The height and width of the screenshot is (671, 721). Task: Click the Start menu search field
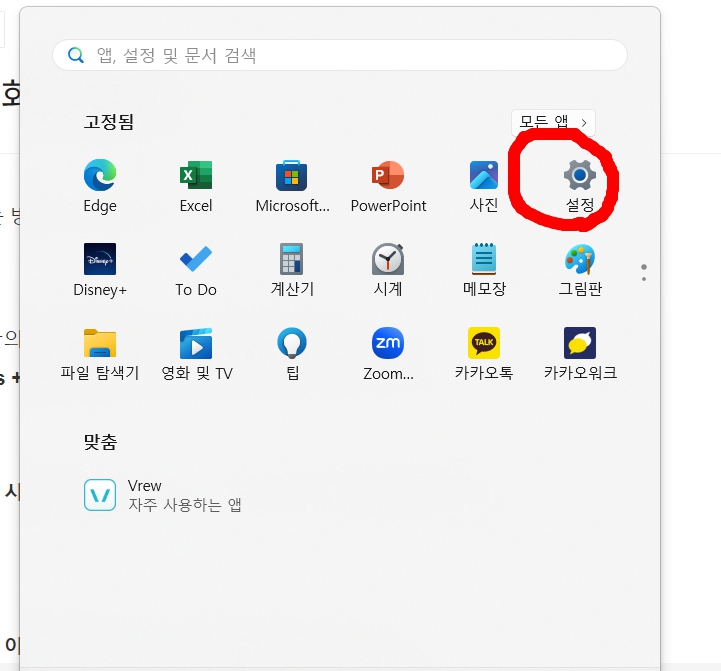340,55
